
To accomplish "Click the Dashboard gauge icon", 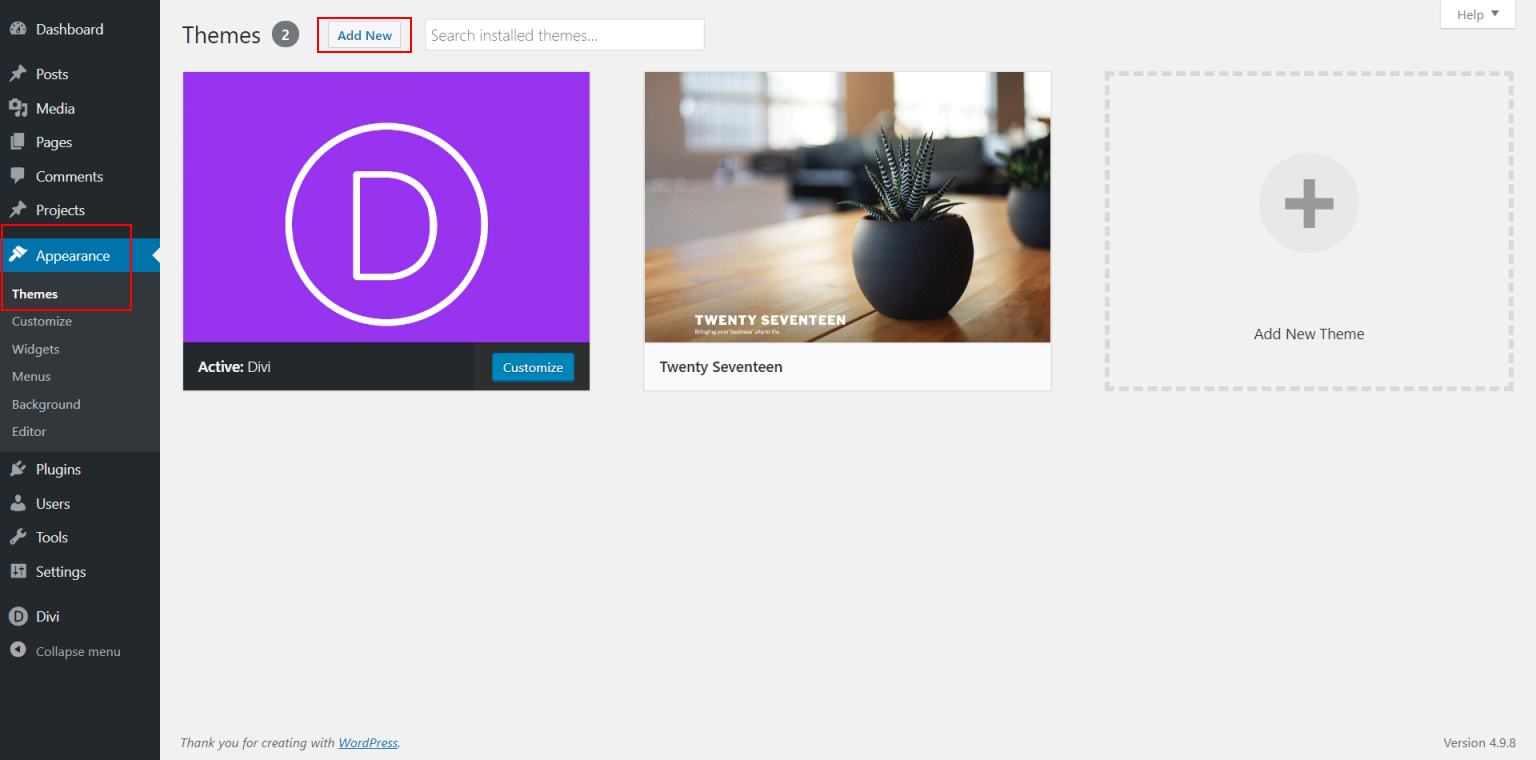I will point(17,29).
